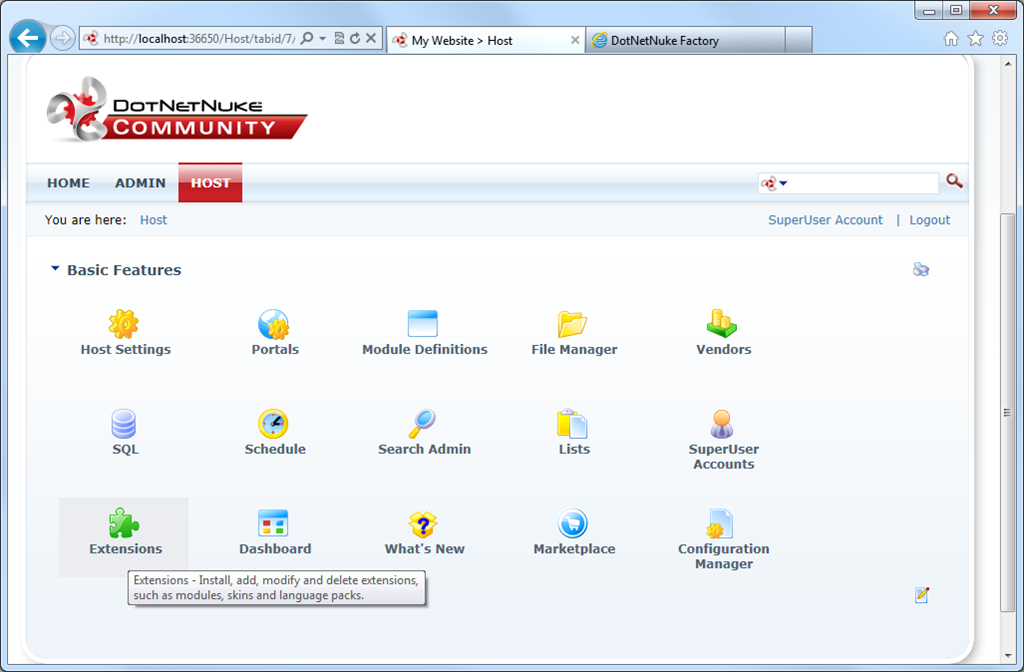The image size is (1024, 672).
Task: Open the search type dropdown arrow
Action: [x=783, y=184]
